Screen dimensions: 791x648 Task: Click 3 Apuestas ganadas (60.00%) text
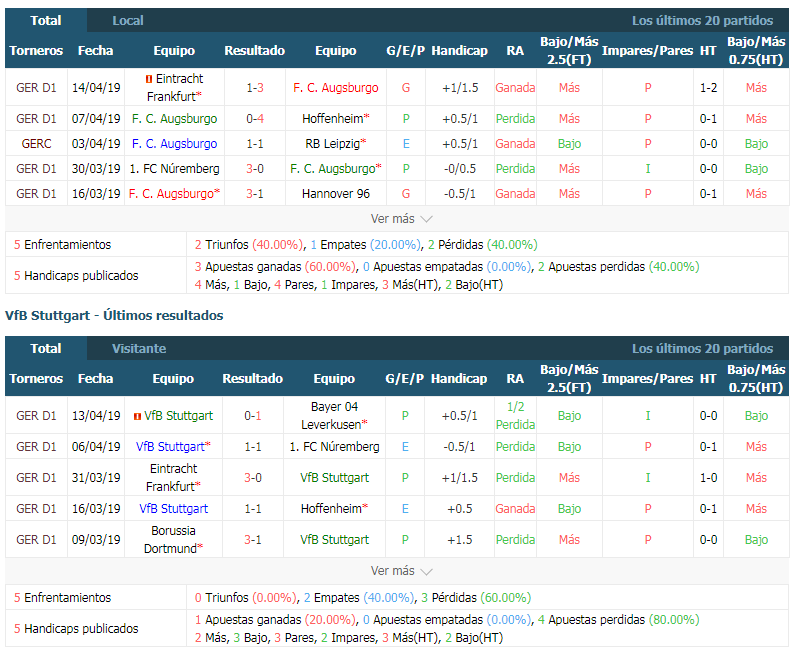coord(275,266)
